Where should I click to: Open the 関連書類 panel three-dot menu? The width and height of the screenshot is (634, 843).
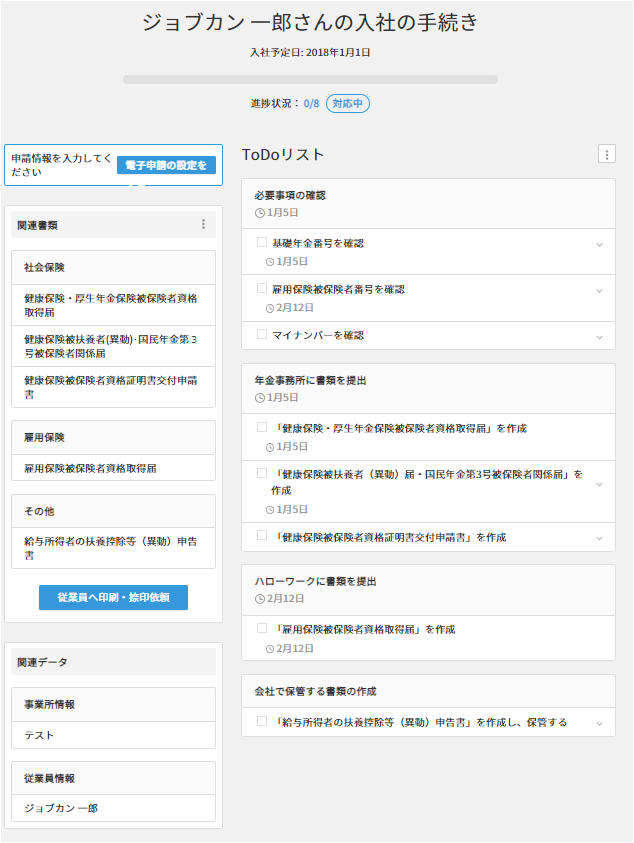coord(203,225)
